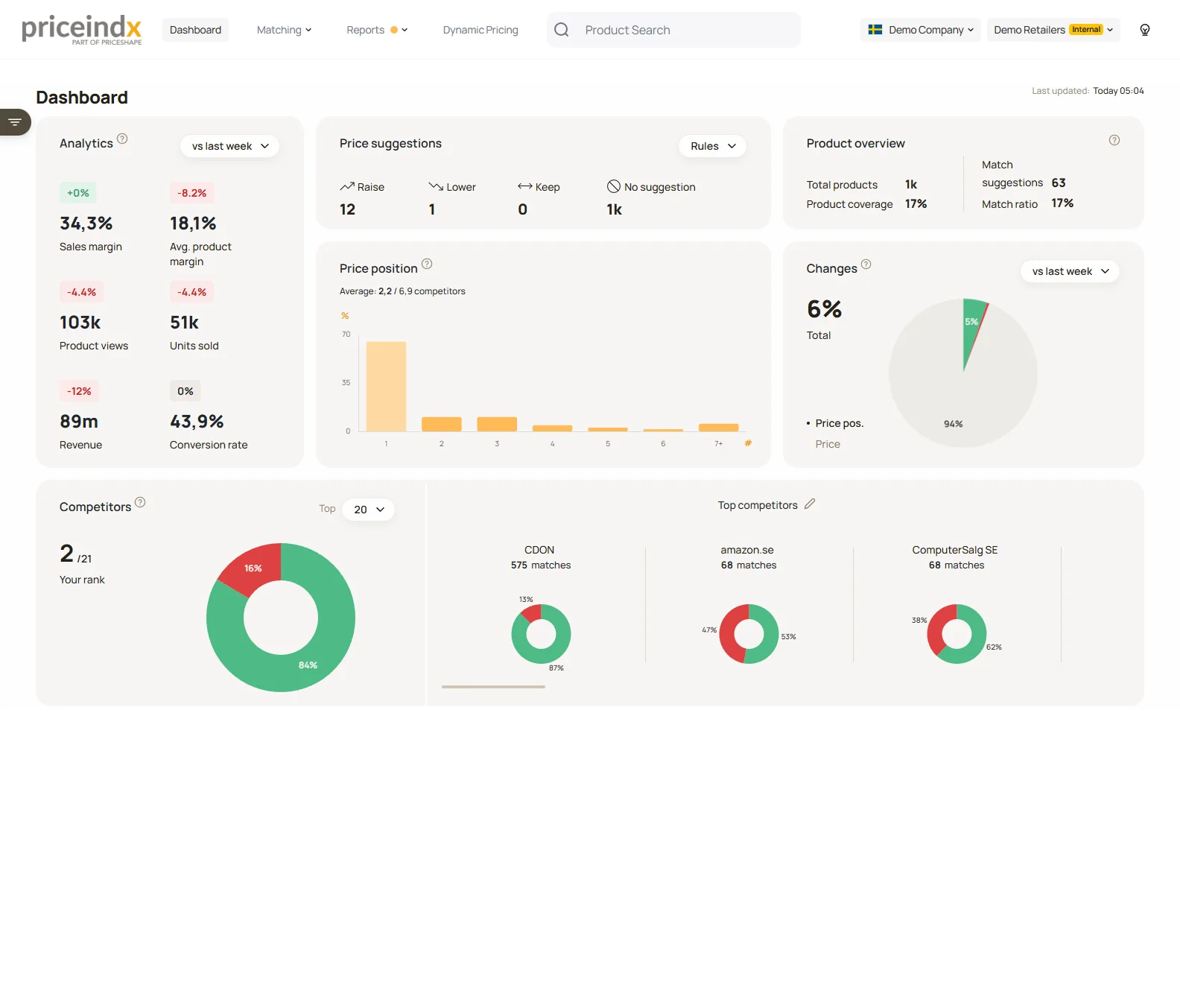
Task: Click the priceindx logo
Action: tap(82, 30)
